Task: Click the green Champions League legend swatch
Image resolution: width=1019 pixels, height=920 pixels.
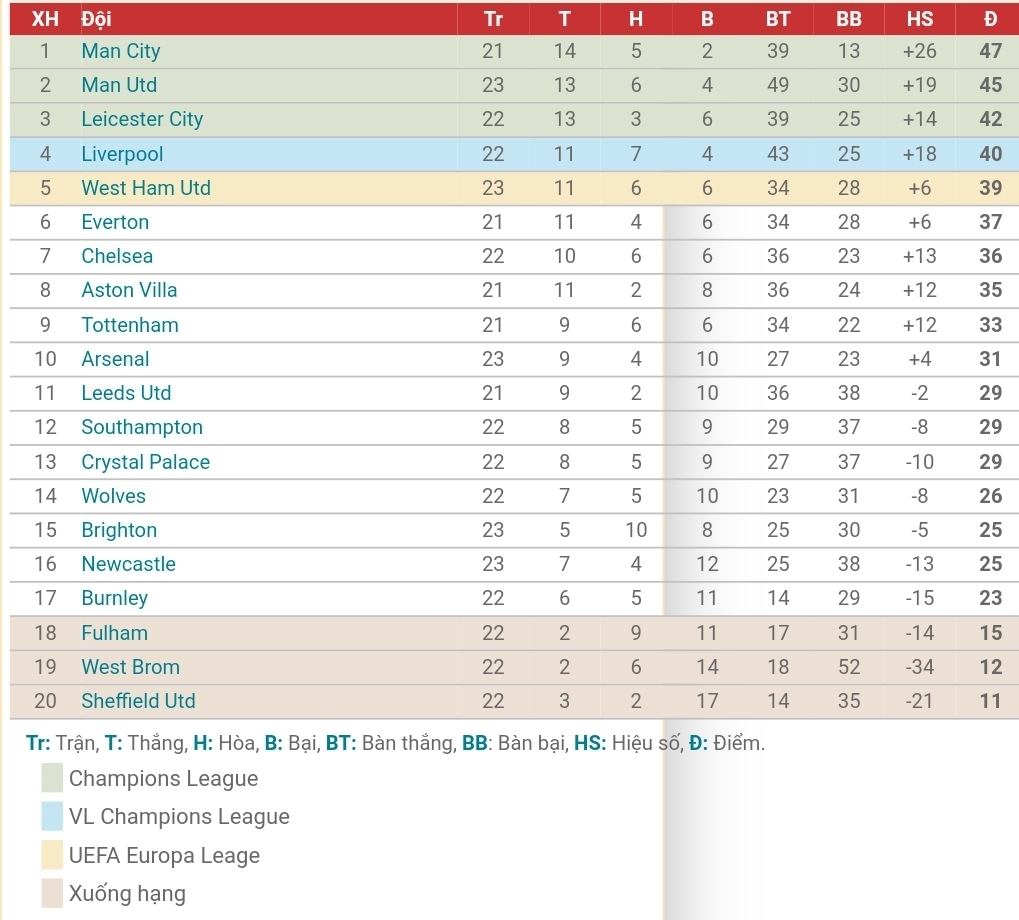Action: point(52,778)
